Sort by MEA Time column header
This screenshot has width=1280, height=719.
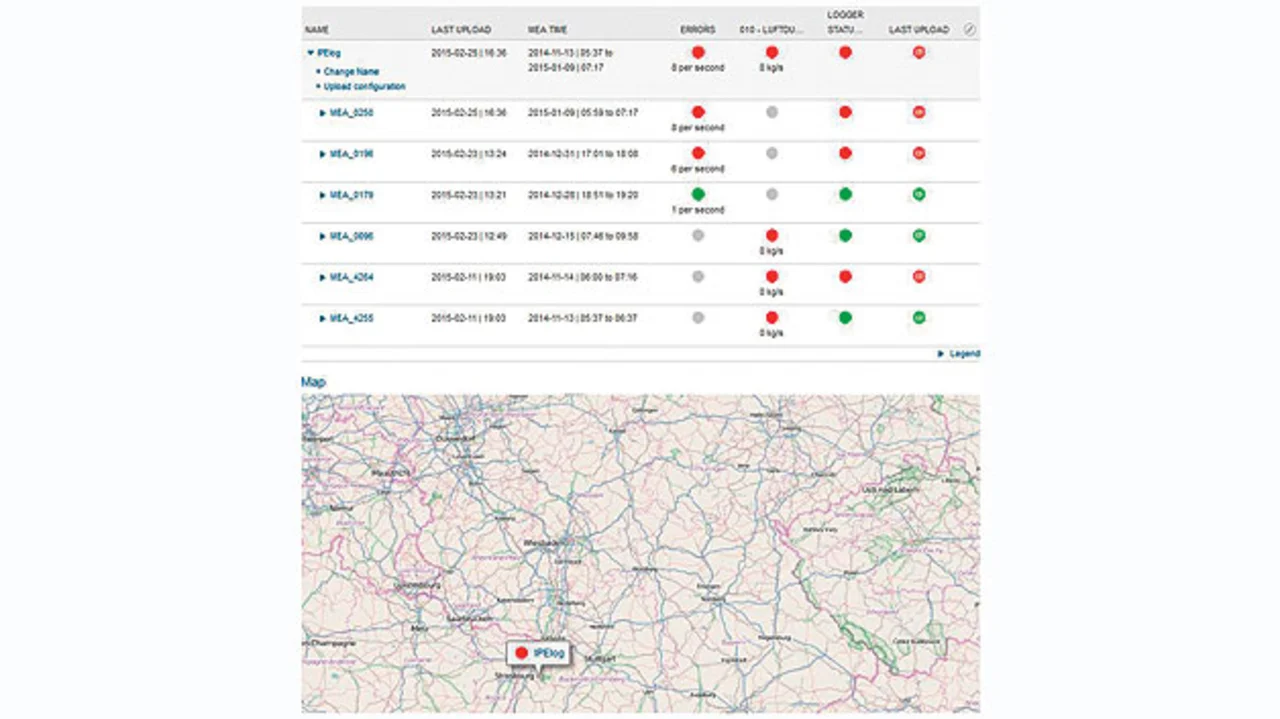click(548, 30)
